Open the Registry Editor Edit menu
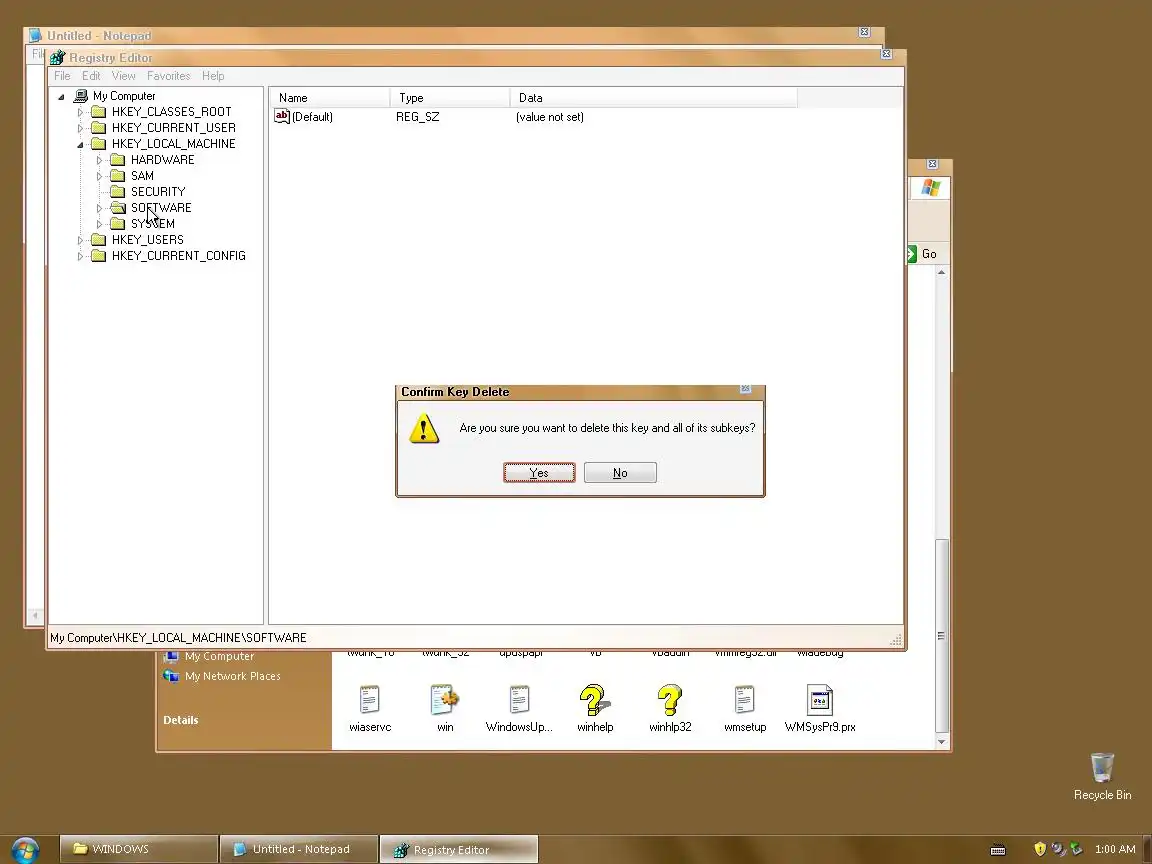Image resolution: width=1152 pixels, height=864 pixels. pyautogui.click(x=91, y=76)
